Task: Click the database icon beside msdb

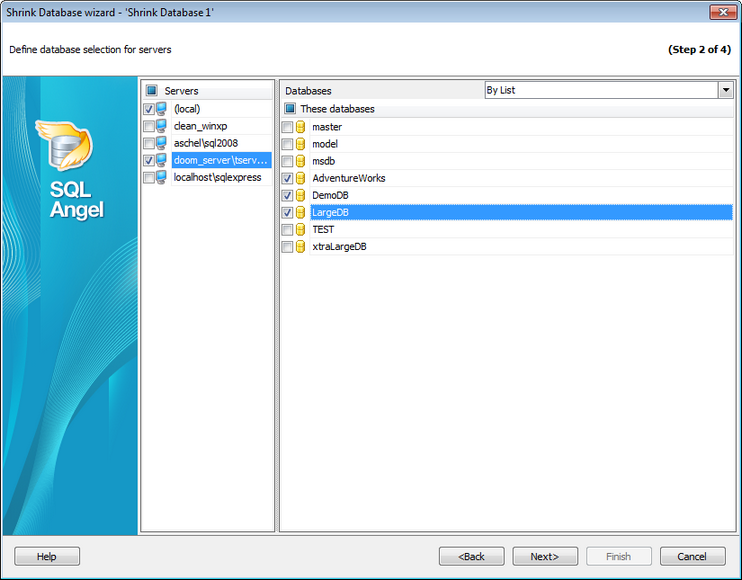Action: click(300, 161)
